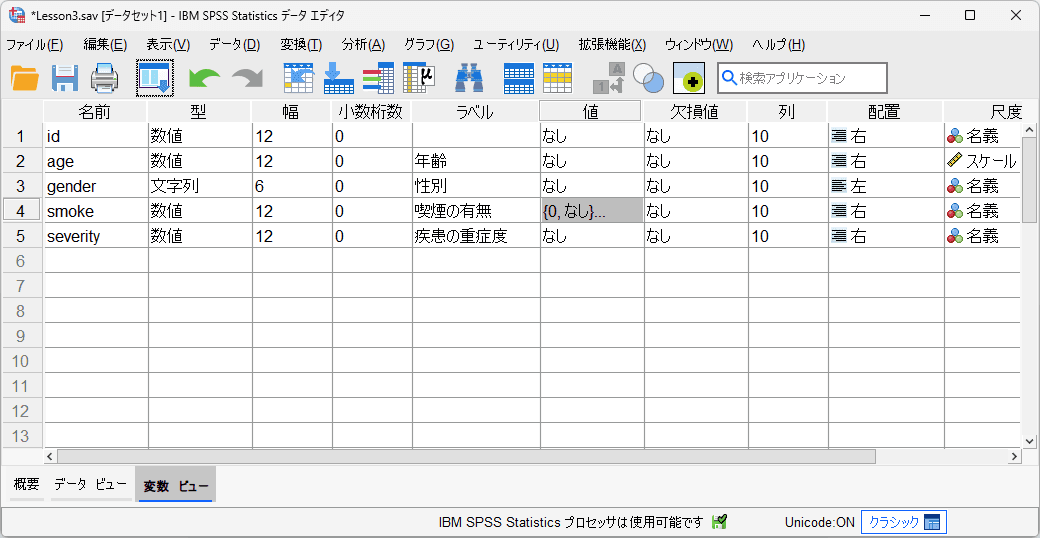Open the 編集(E) menu
The image size is (1040, 538).
105,45
